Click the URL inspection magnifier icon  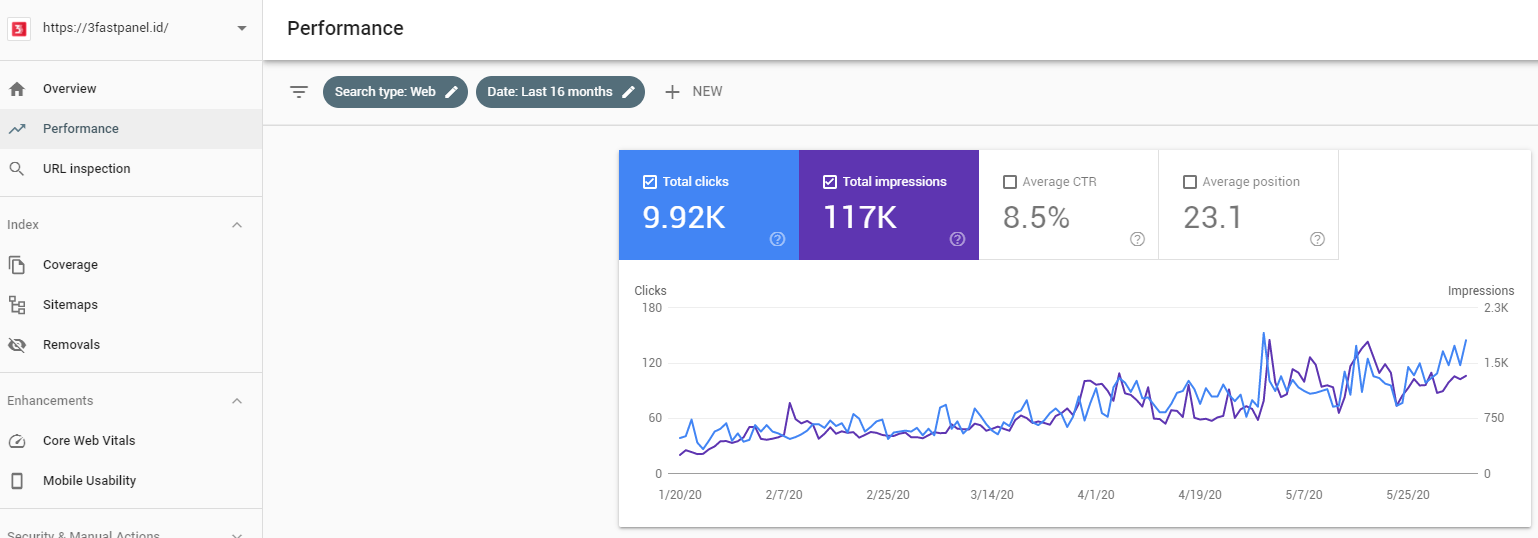point(17,169)
